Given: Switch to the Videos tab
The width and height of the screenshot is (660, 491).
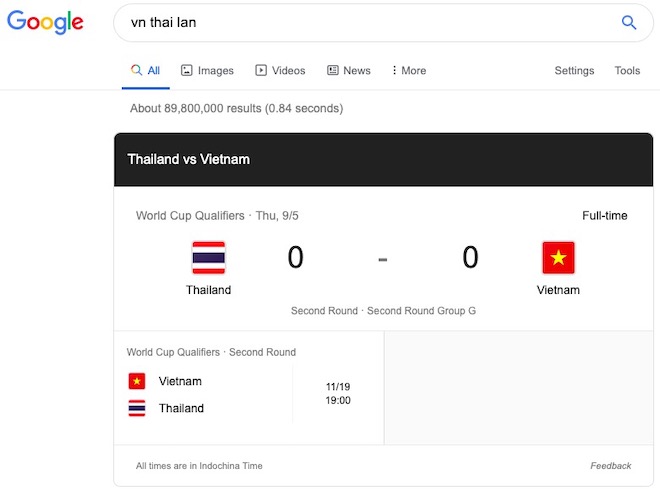Looking at the screenshot, I should coord(280,70).
